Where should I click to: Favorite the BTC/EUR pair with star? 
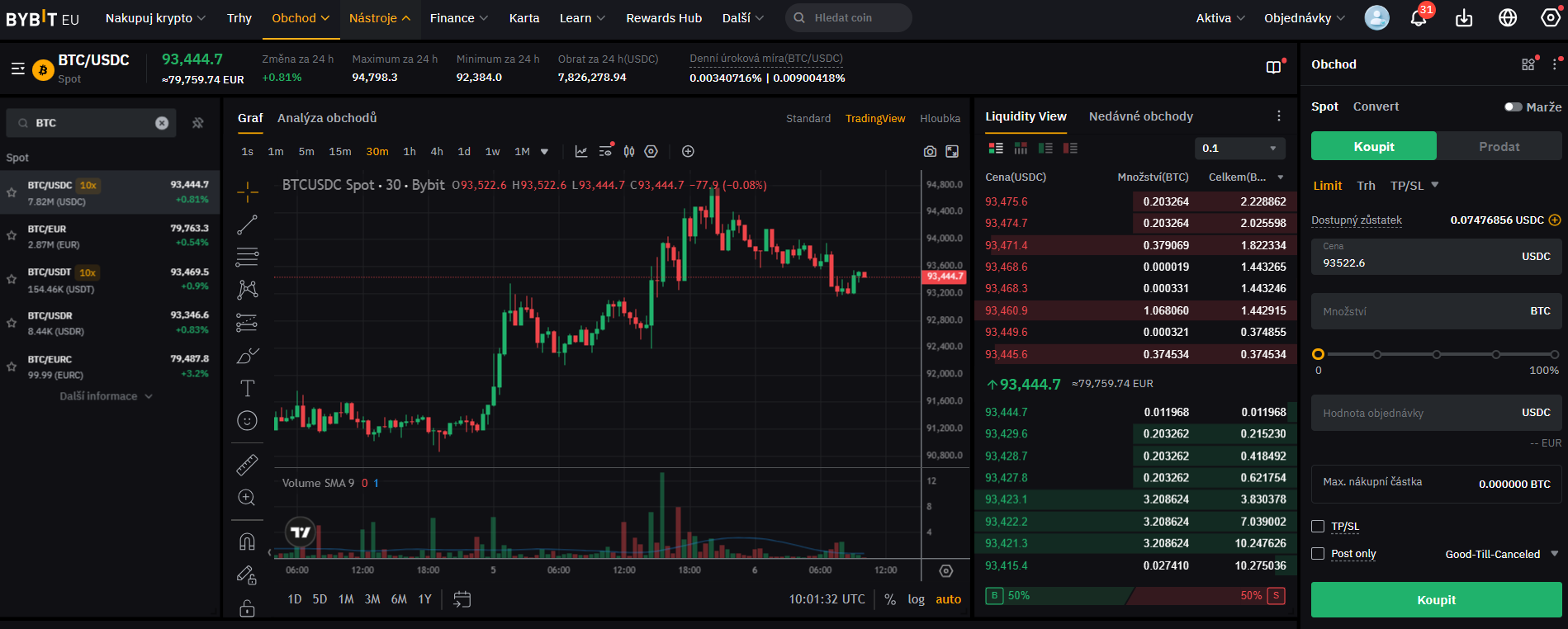[12, 236]
